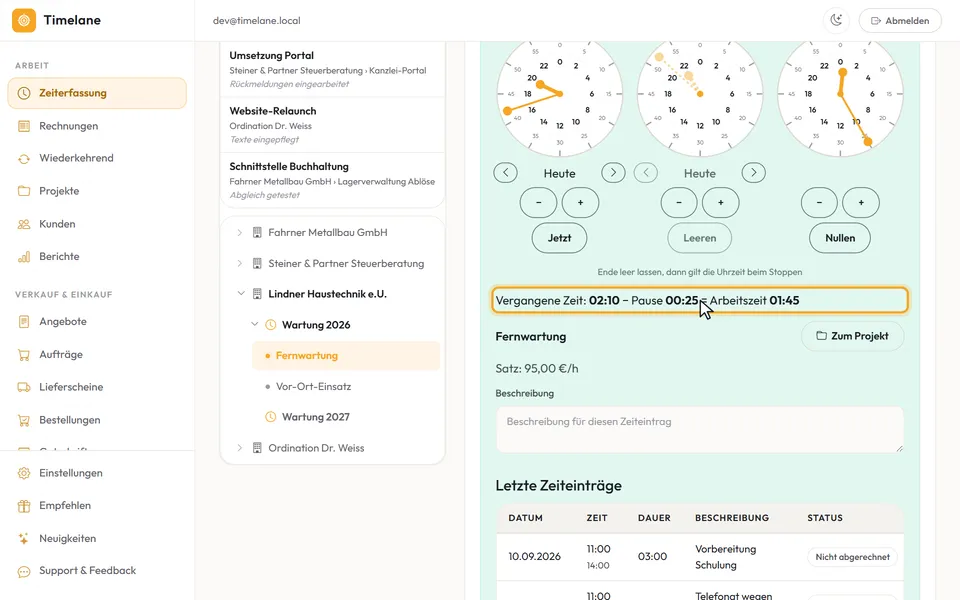Click the Lieferscheine truck icon
960x600 pixels.
(x=24, y=387)
